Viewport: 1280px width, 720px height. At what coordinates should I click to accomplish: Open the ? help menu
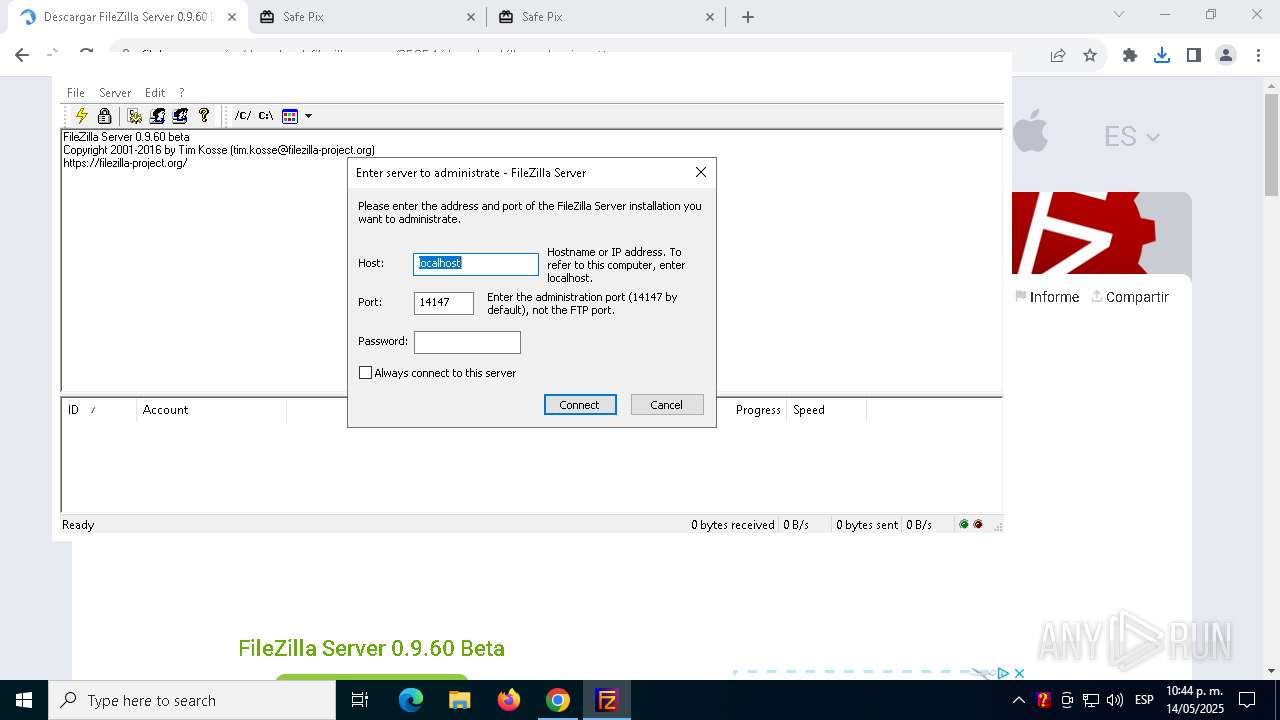click(x=181, y=92)
